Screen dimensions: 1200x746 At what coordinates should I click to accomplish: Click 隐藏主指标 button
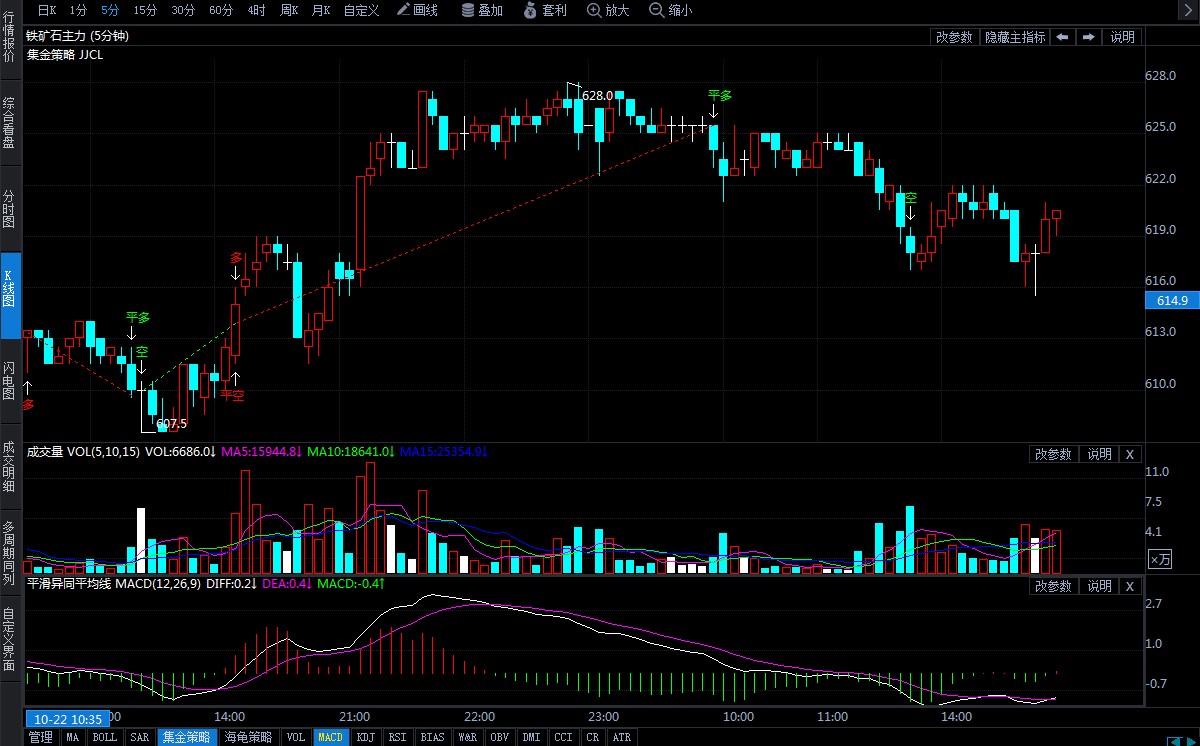point(1015,37)
